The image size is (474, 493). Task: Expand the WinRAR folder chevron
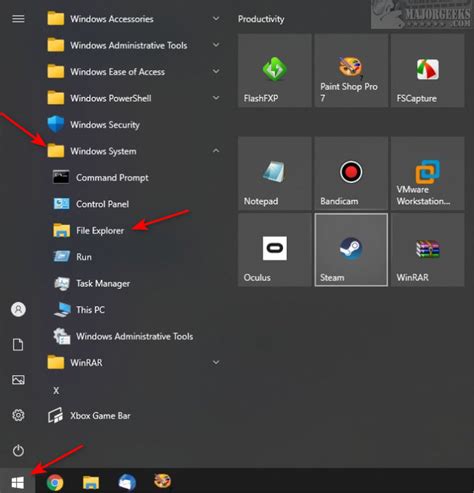point(216,362)
